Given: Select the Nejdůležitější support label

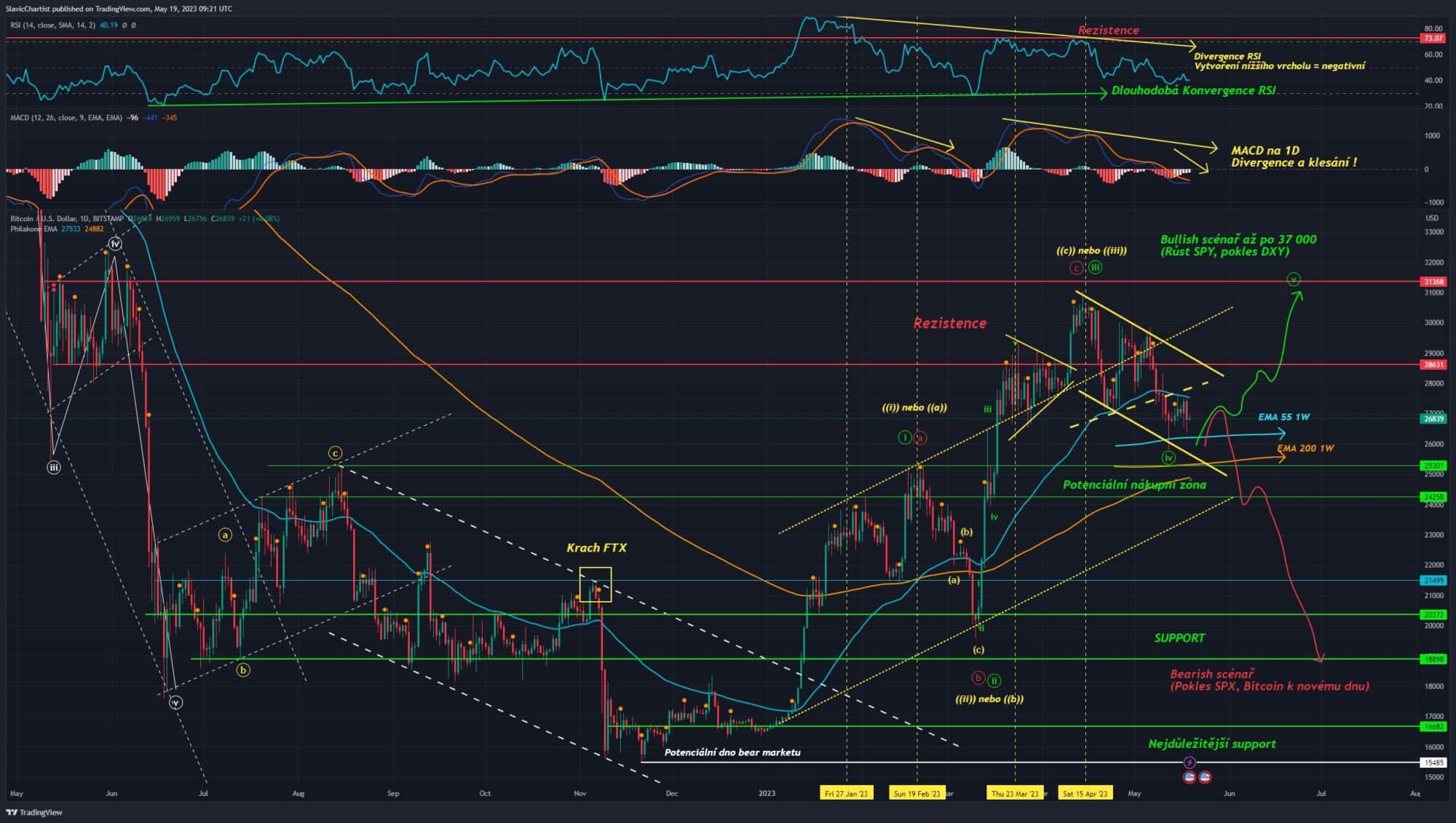Looking at the screenshot, I should [x=1212, y=744].
